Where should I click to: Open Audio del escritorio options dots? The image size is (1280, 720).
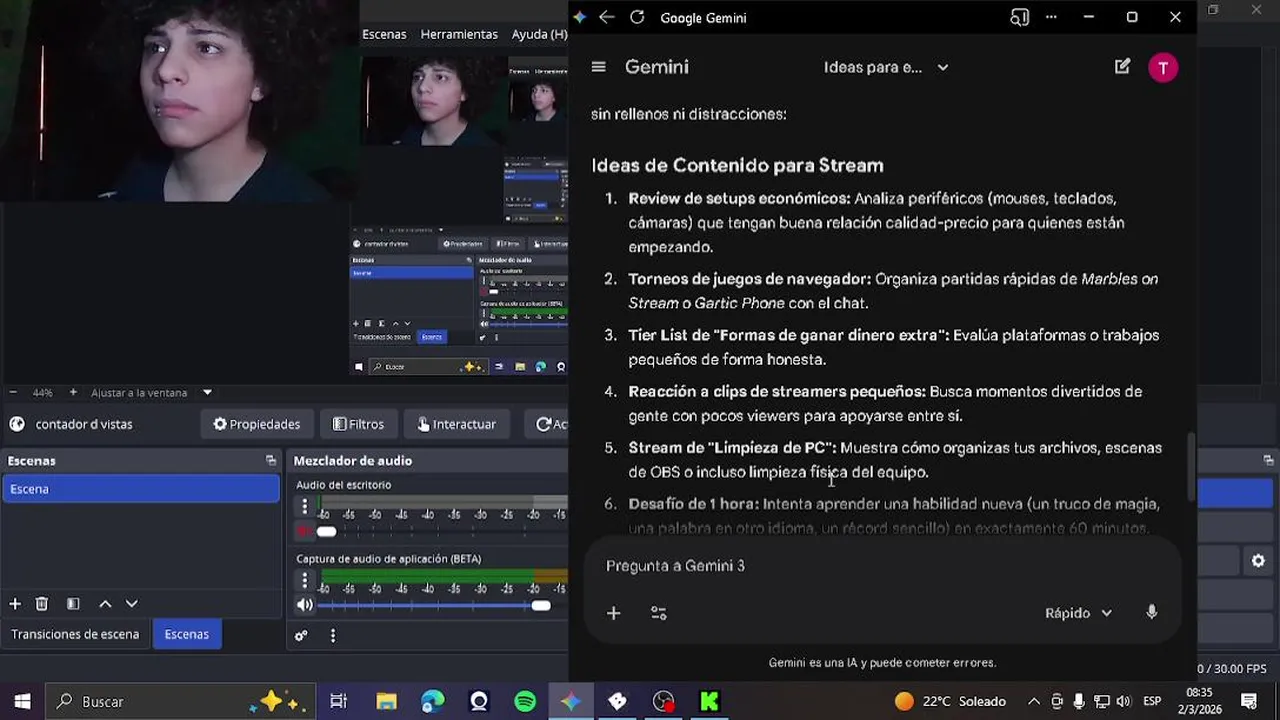[305, 507]
